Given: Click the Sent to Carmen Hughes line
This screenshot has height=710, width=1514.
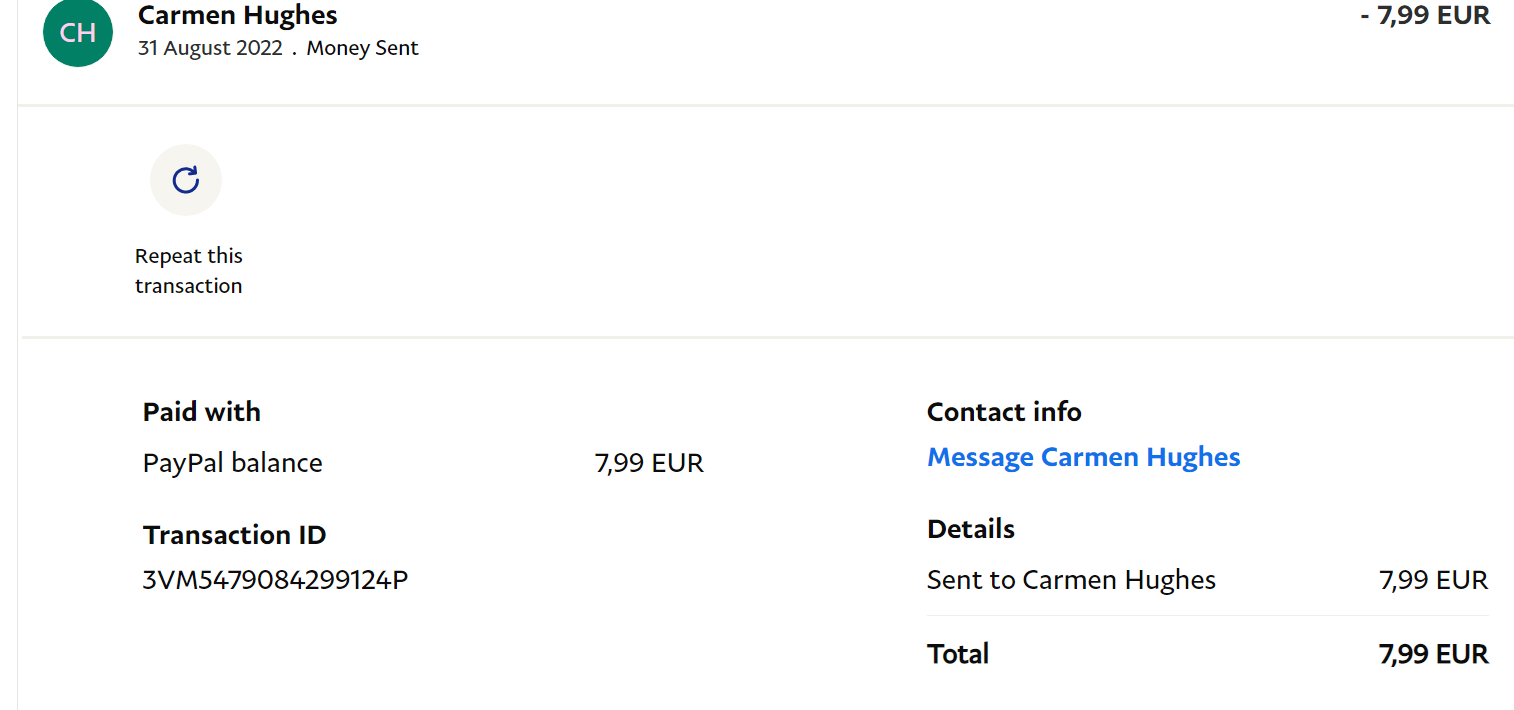Looking at the screenshot, I should pyautogui.click(x=1071, y=580).
